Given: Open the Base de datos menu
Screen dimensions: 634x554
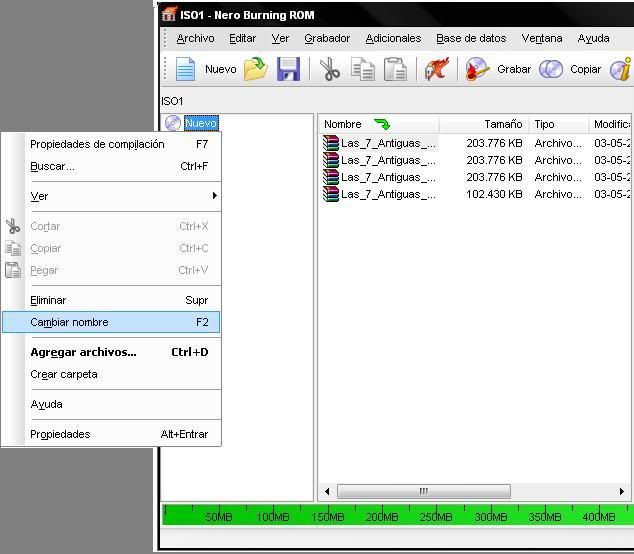Looking at the screenshot, I should click(x=471, y=38).
